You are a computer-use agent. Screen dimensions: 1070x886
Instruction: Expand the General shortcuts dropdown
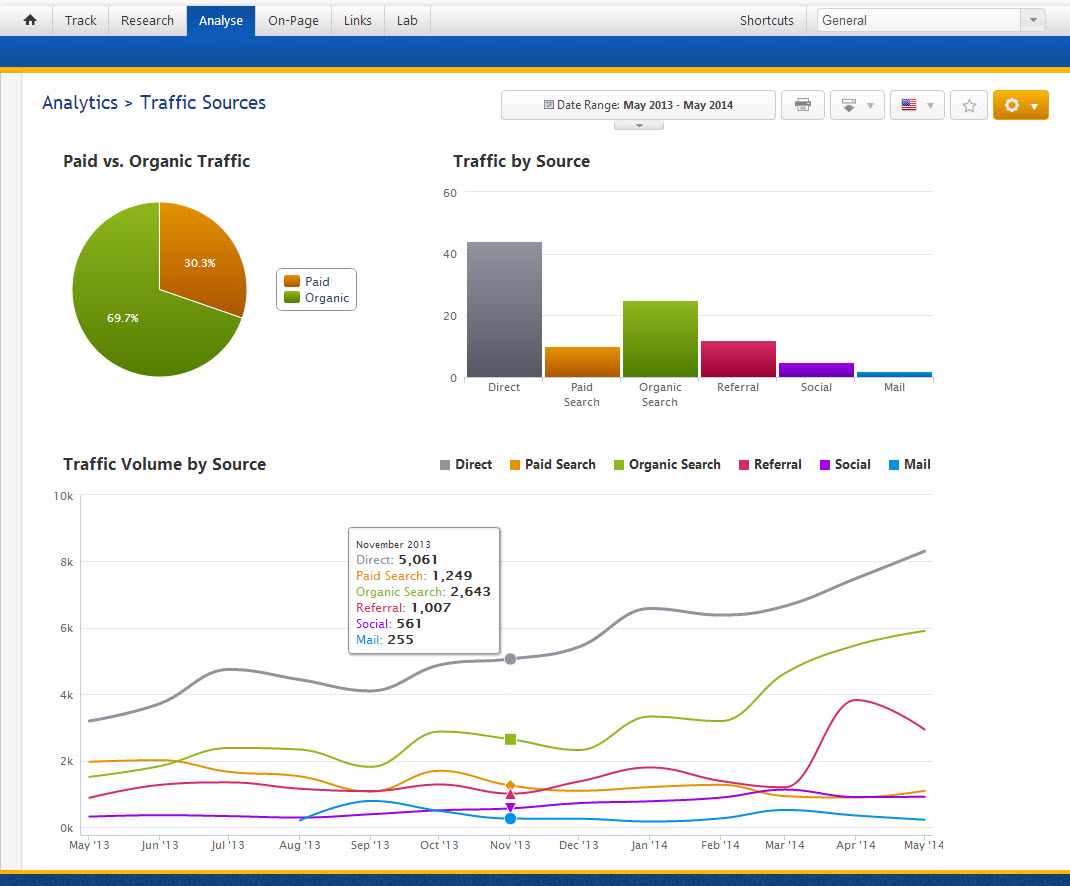coord(1032,20)
